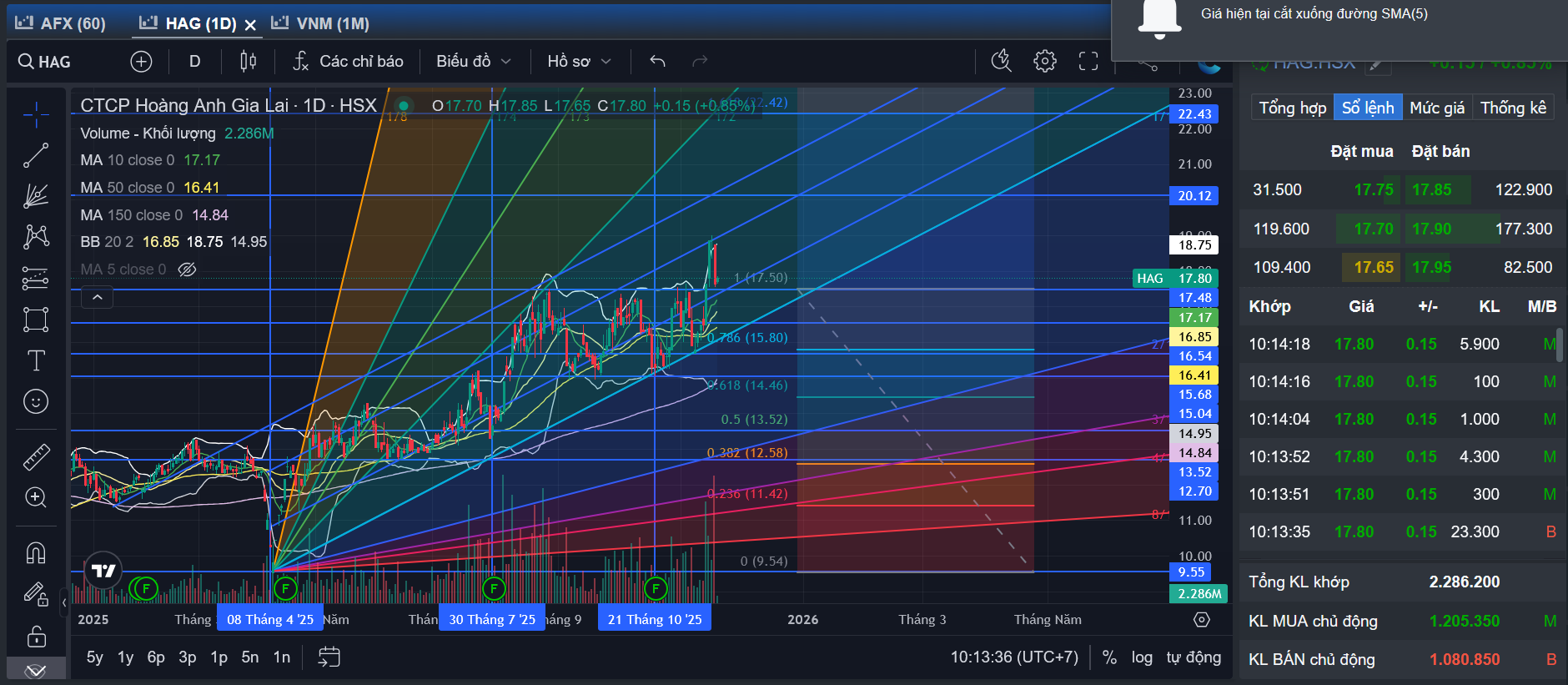The image size is (1568, 685).
Task: Select the 17.75 bid price cell
Action: pyautogui.click(x=1374, y=189)
